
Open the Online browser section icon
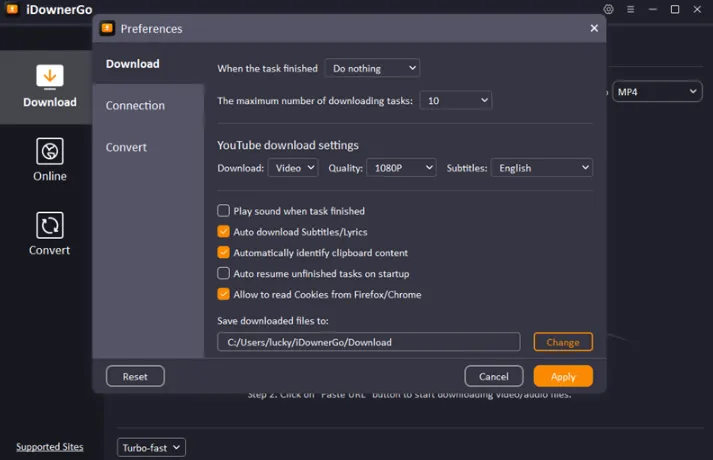click(50, 151)
